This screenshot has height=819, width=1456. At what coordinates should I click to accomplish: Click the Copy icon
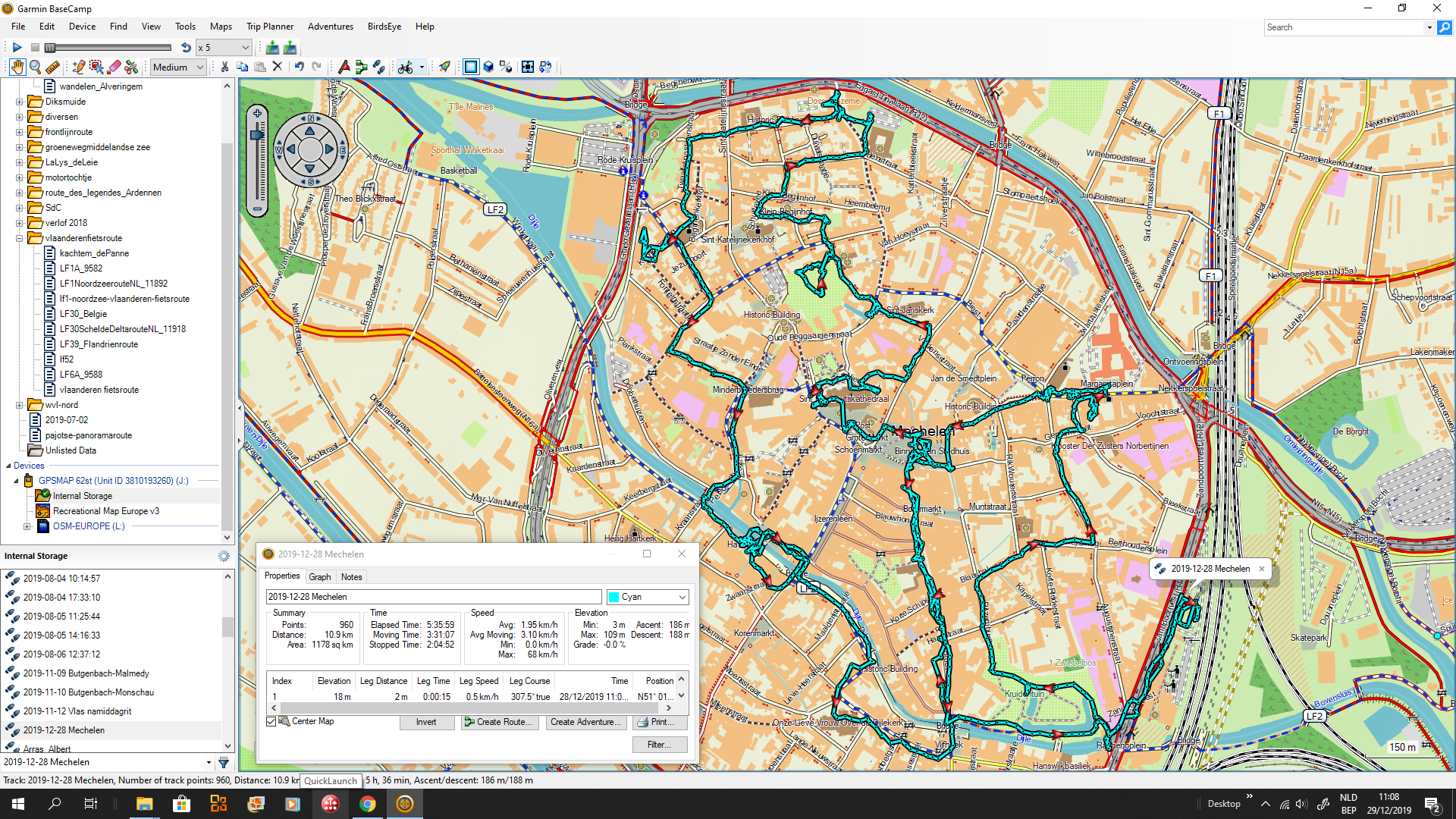click(243, 67)
